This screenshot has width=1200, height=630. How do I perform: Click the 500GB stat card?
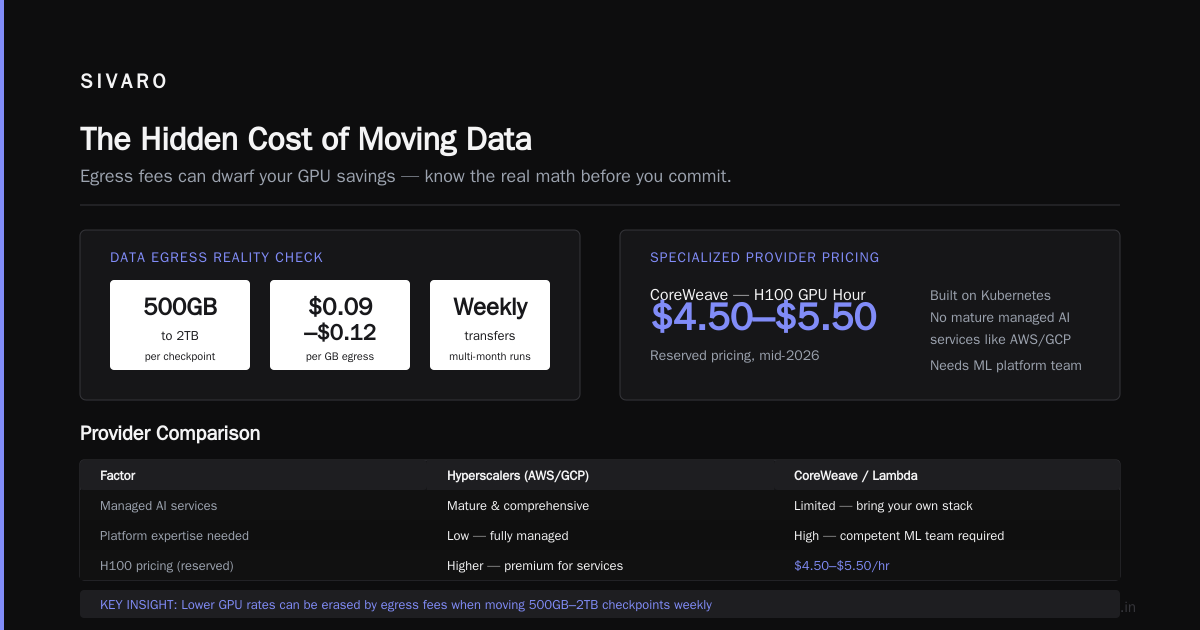pos(180,325)
